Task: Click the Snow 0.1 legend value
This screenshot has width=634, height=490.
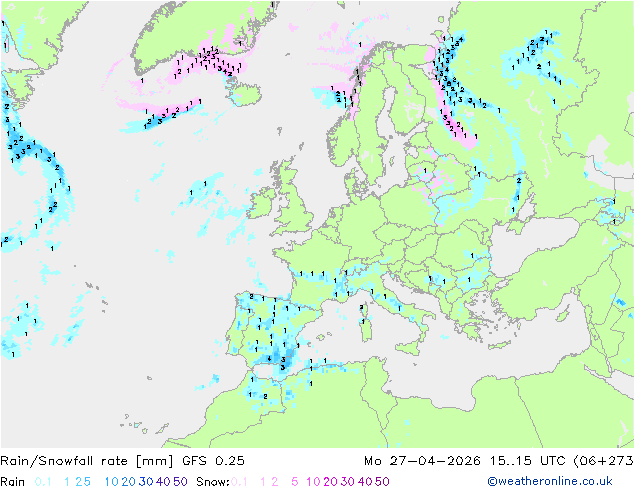Action: [x=239, y=482]
